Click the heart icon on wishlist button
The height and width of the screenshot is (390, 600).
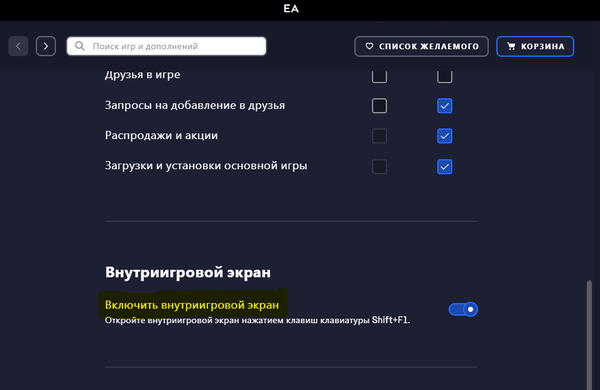pos(369,46)
